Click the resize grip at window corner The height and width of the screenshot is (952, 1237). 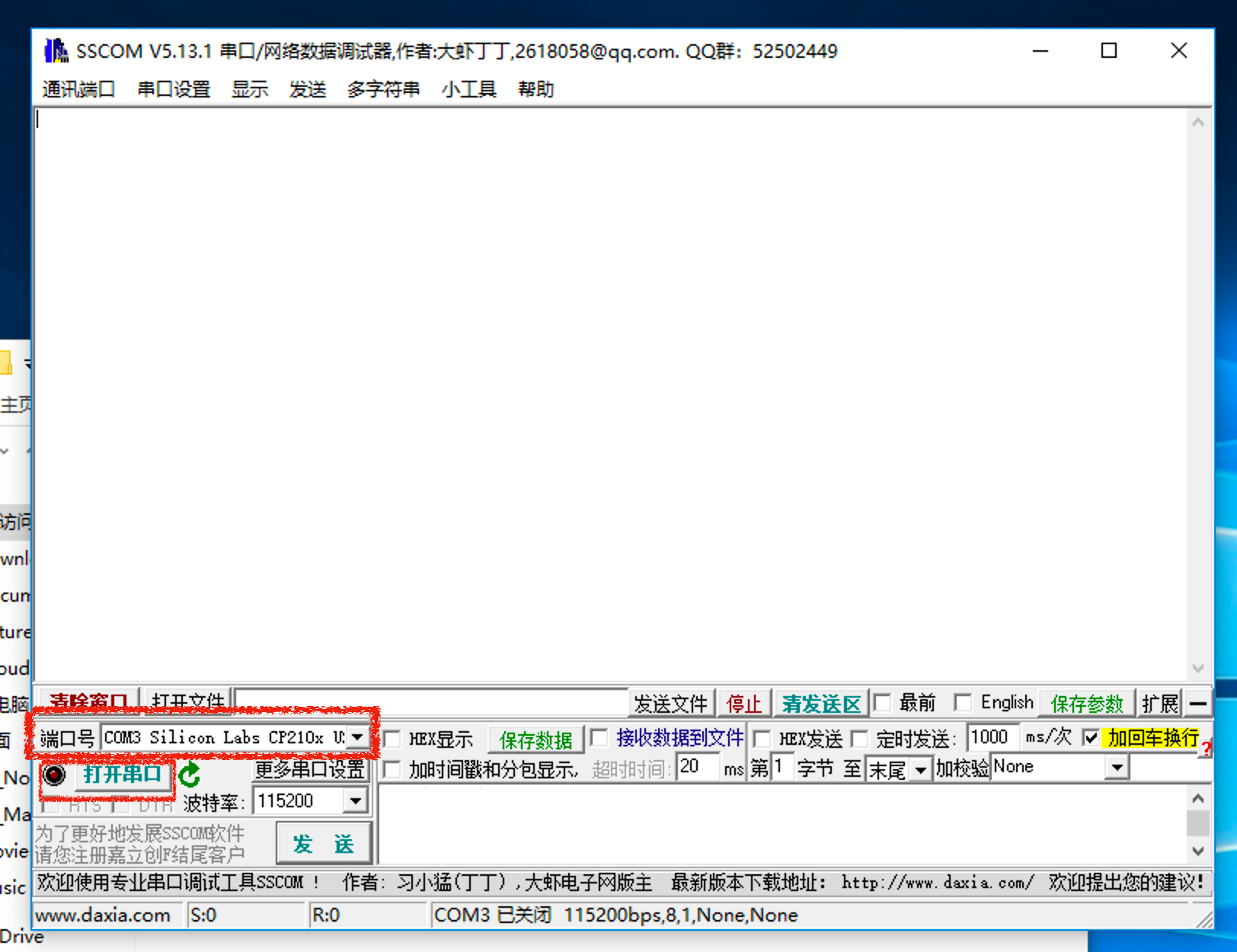(1204, 920)
